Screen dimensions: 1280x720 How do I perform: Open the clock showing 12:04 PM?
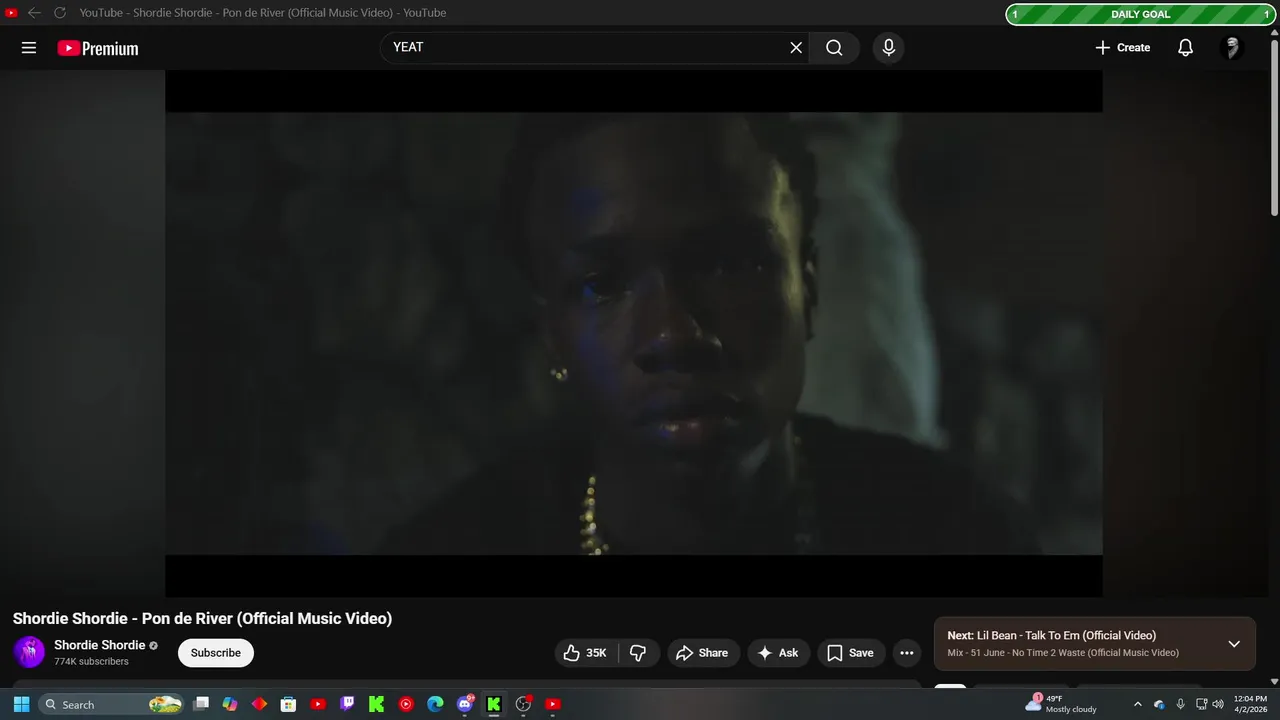pyautogui.click(x=1250, y=704)
